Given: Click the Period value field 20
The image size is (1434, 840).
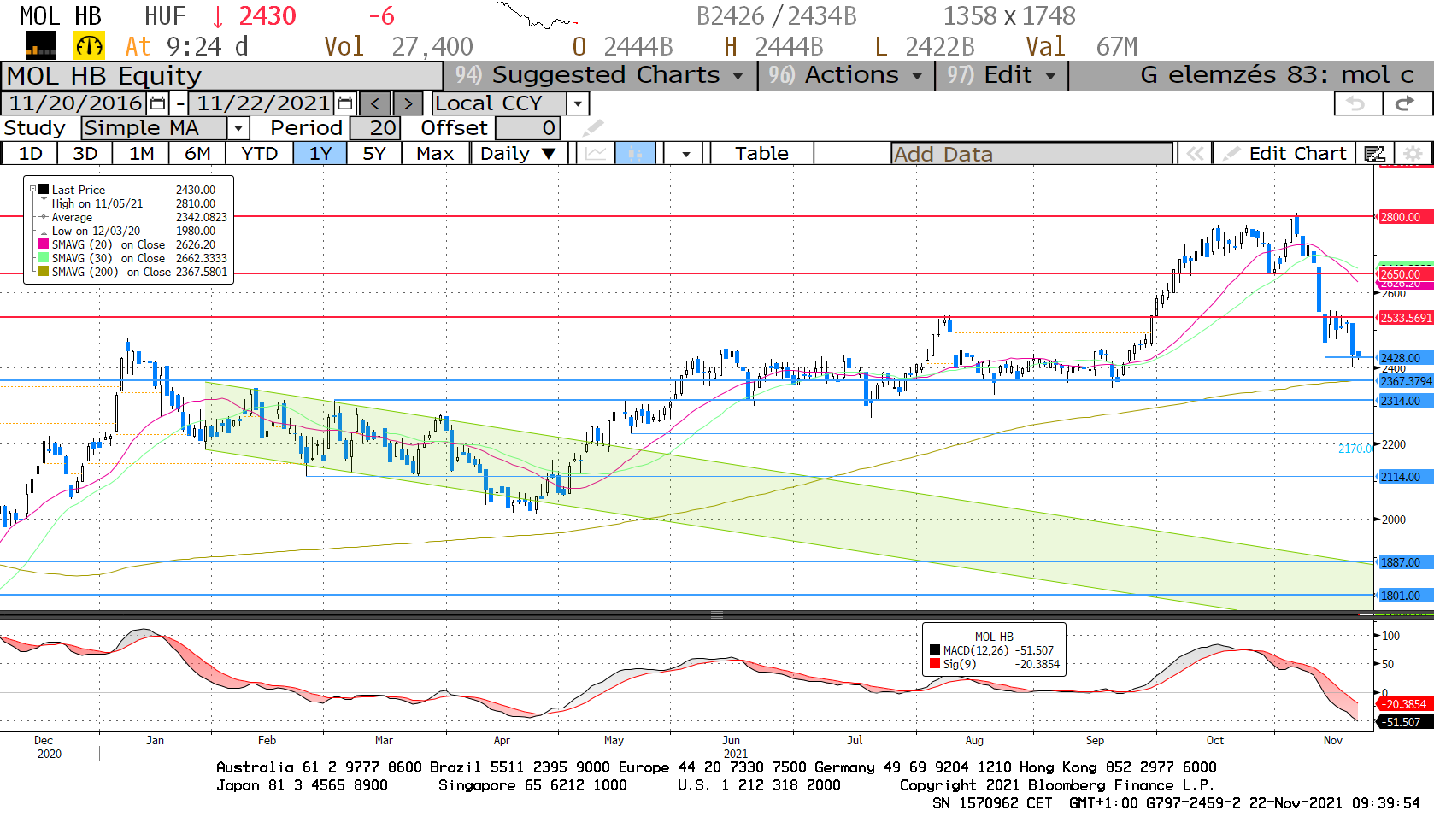Looking at the screenshot, I should click(x=374, y=128).
